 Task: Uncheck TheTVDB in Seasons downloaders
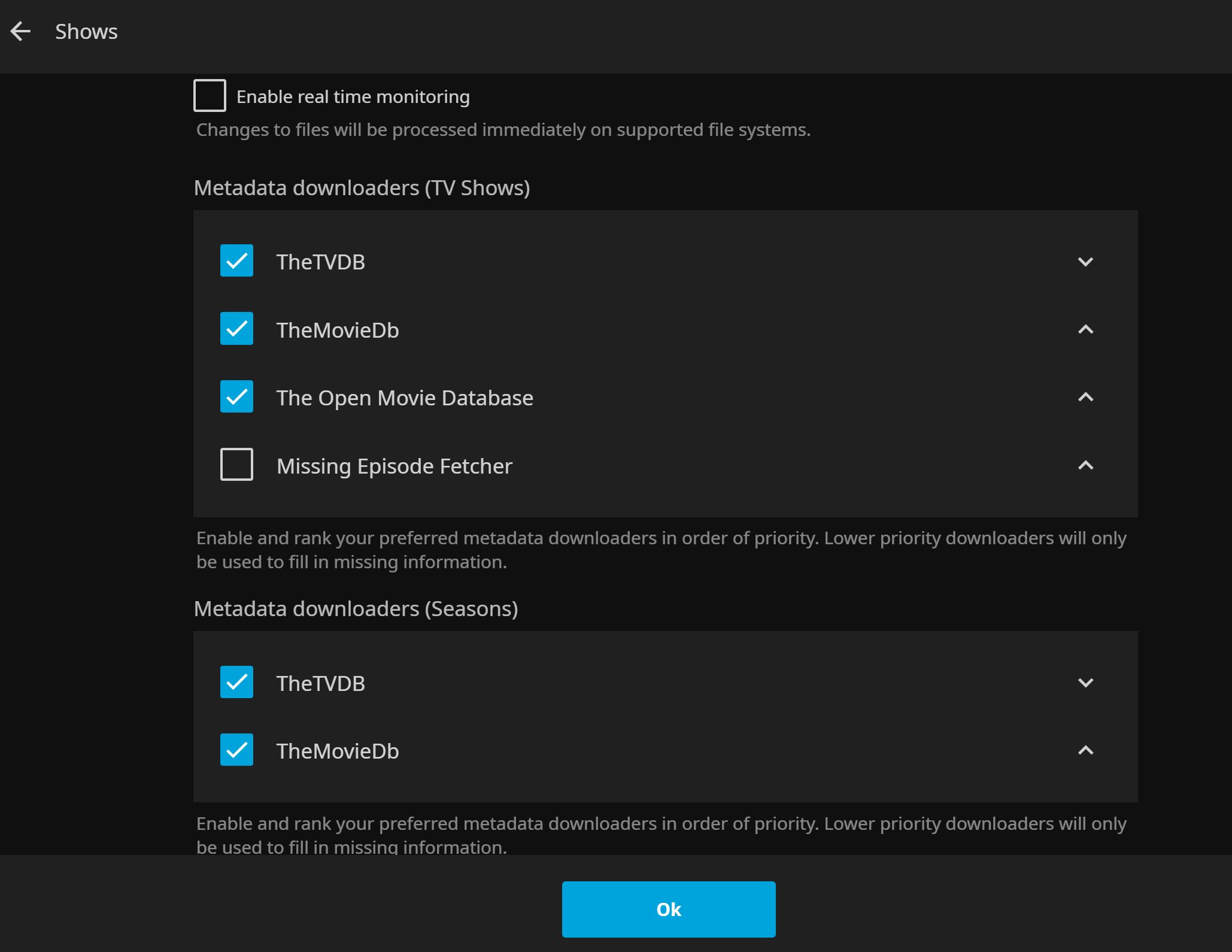point(236,682)
